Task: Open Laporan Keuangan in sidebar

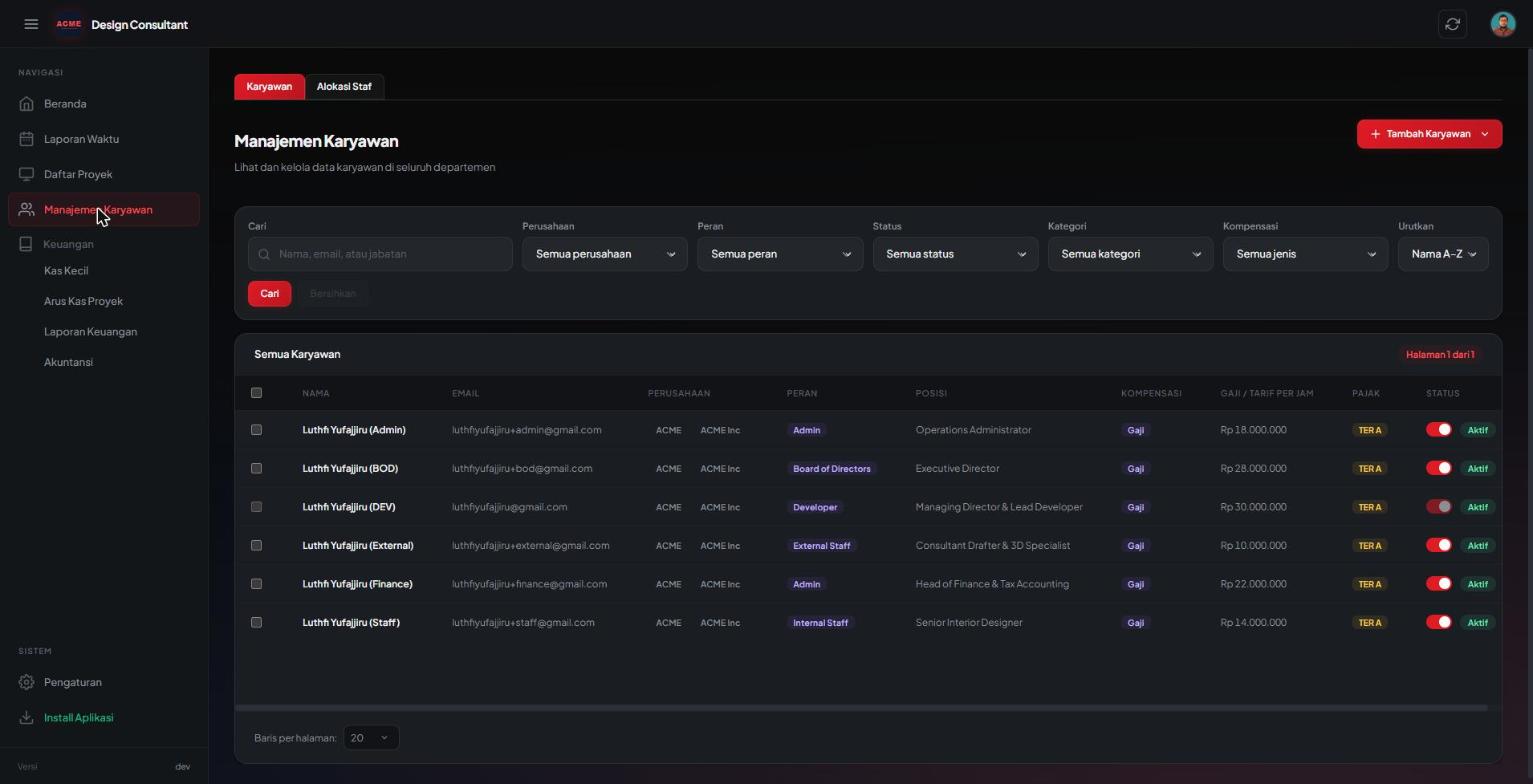Action: click(90, 332)
